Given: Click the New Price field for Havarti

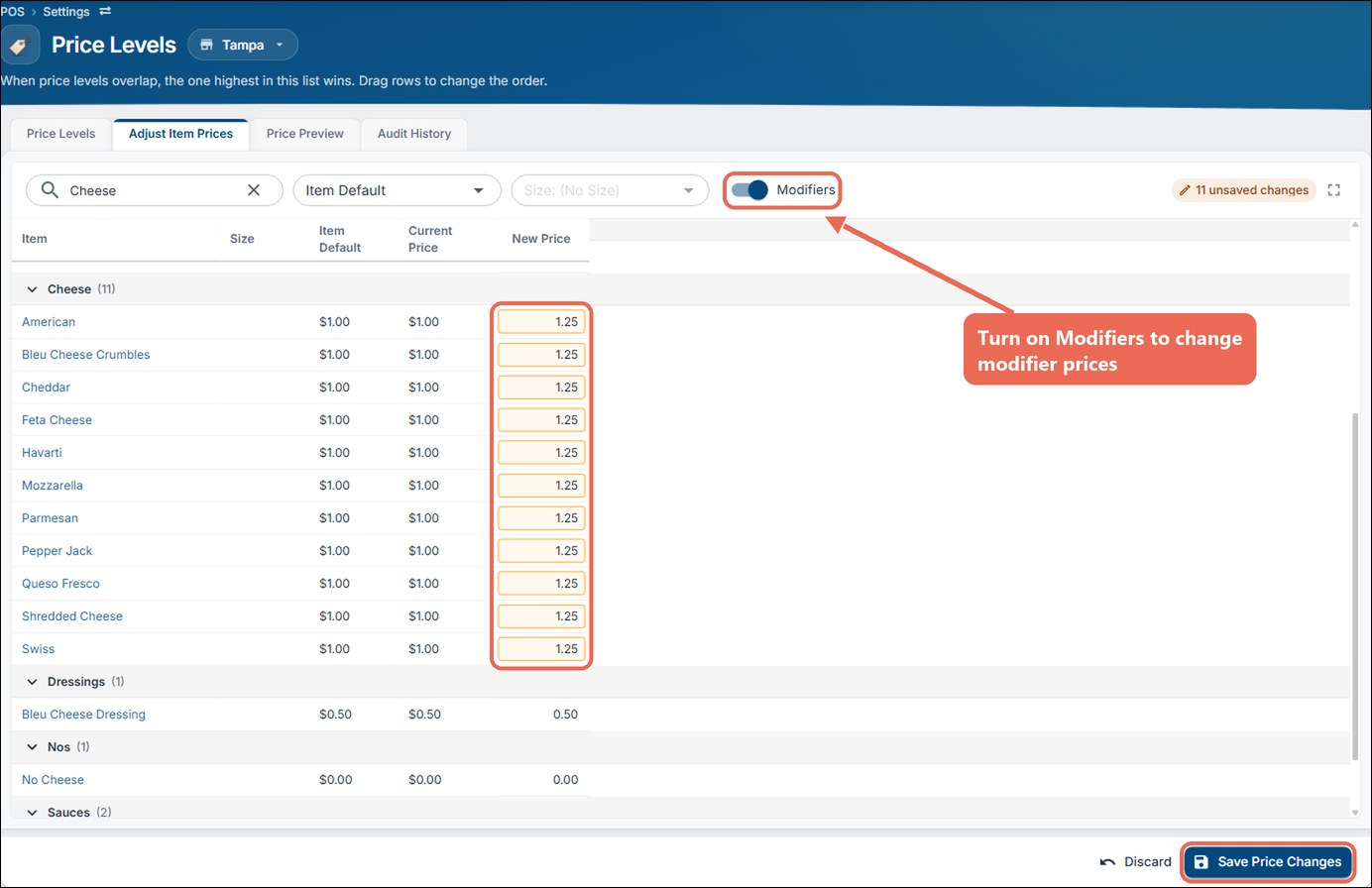Looking at the screenshot, I should click(541, 453).
